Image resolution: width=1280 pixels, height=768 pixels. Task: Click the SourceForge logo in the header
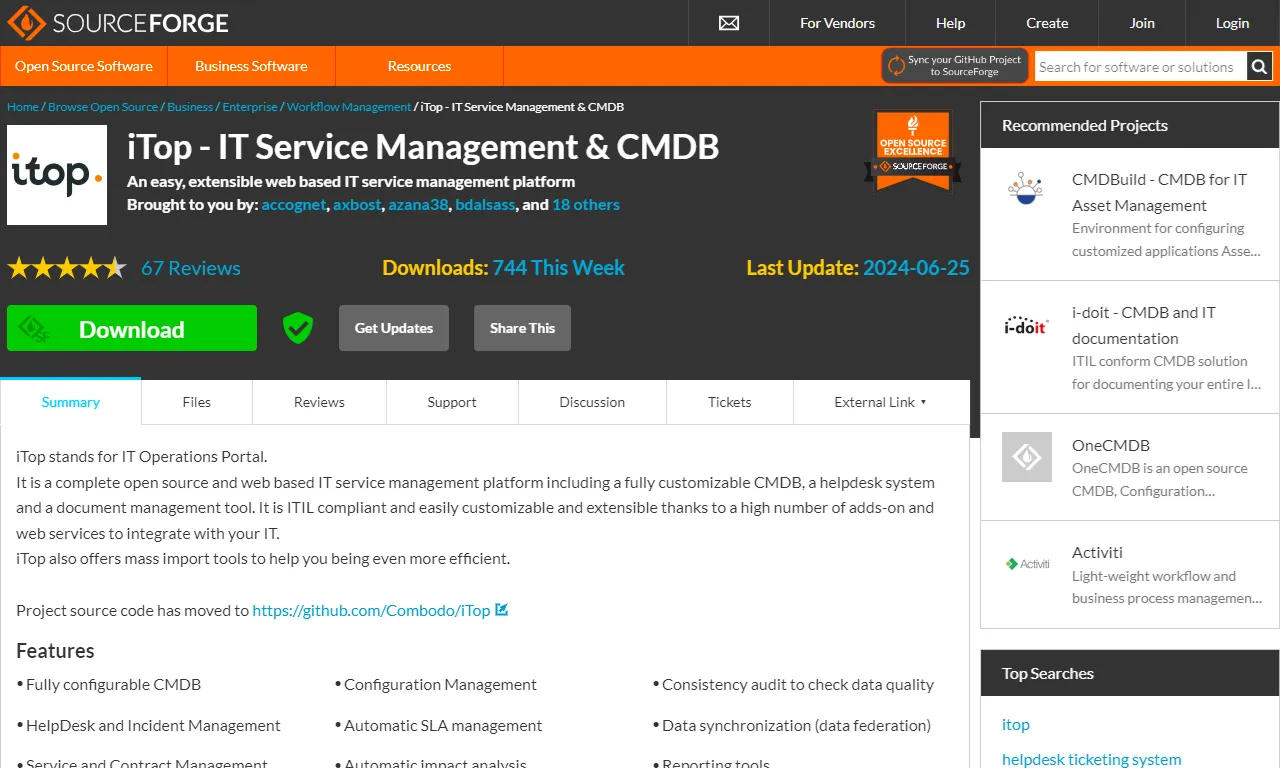click(x=118, y=22)
